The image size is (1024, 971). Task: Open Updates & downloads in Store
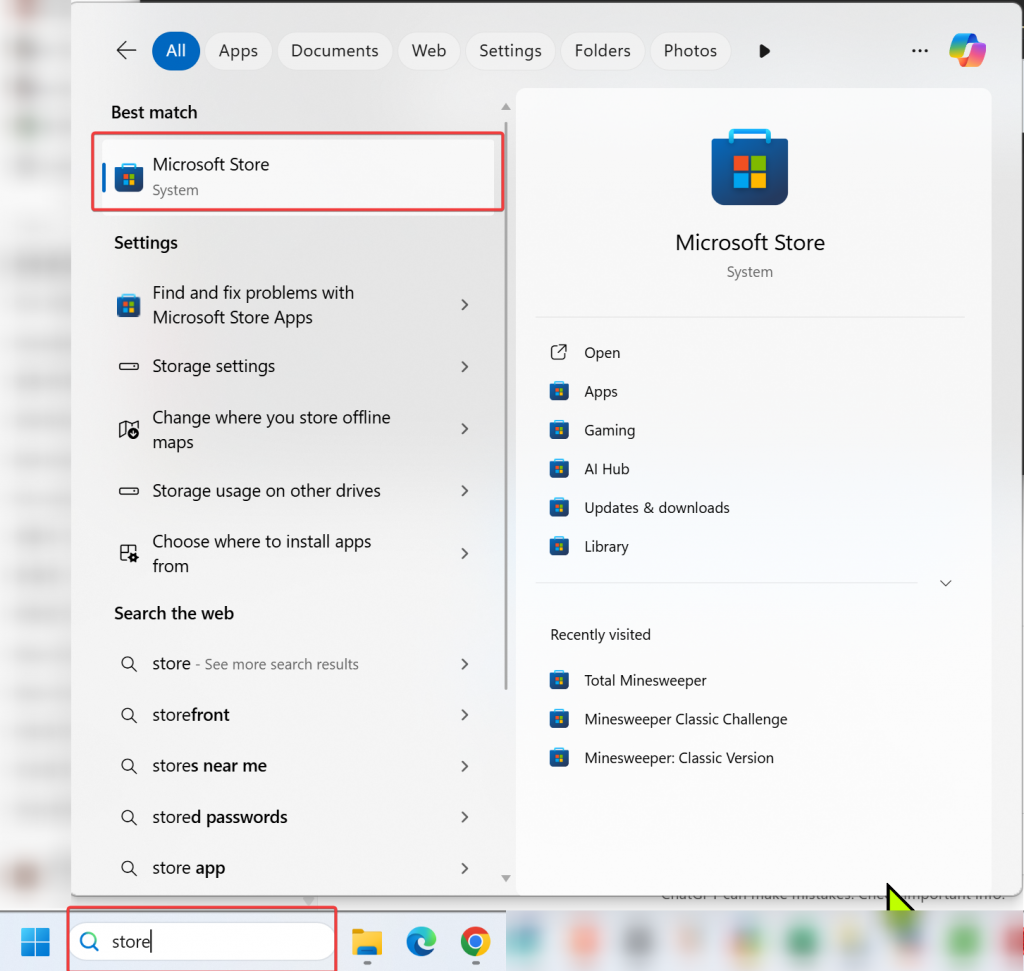tap(656, 508)
